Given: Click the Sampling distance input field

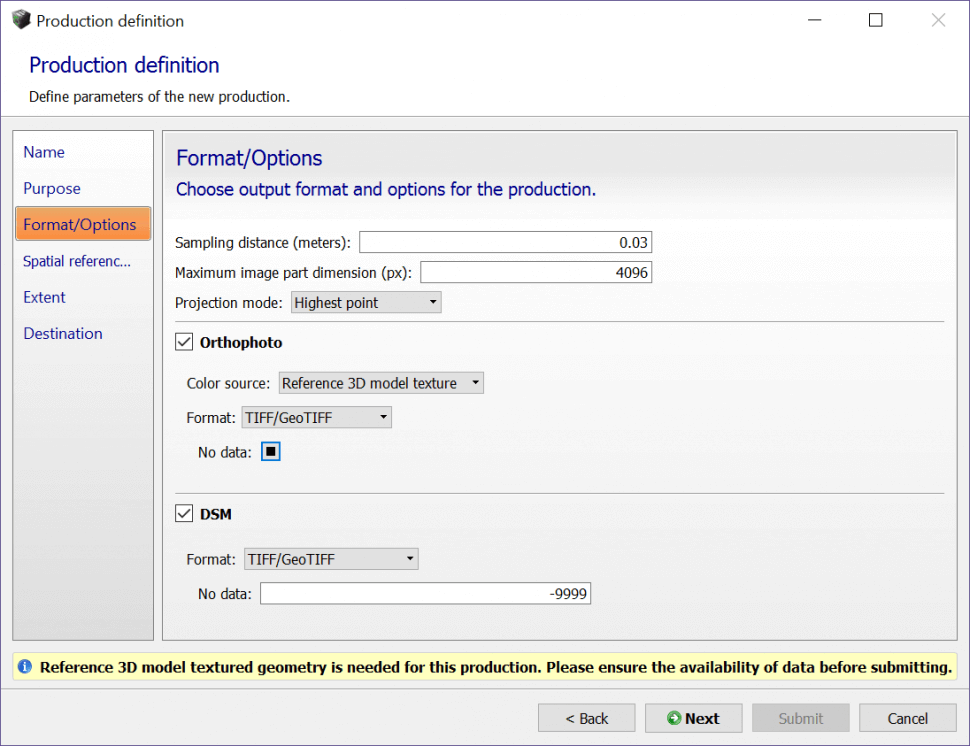Looking at the screenshot, I should coord(505,242).
